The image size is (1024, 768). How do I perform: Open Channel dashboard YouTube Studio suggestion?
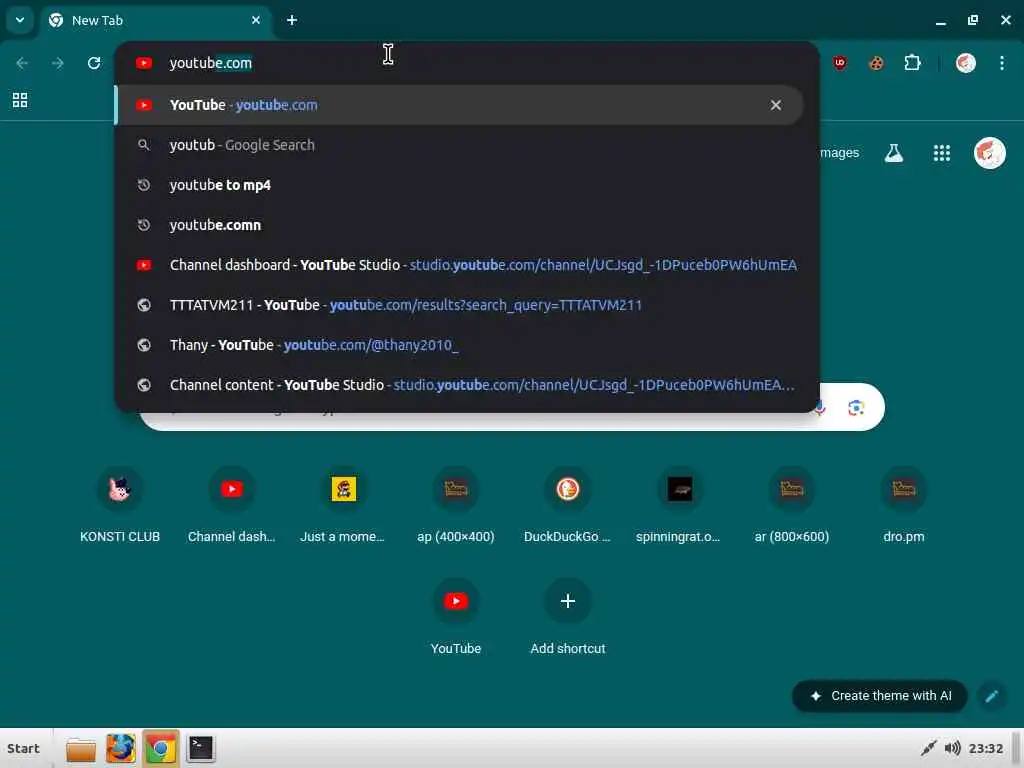click(466, 264)
